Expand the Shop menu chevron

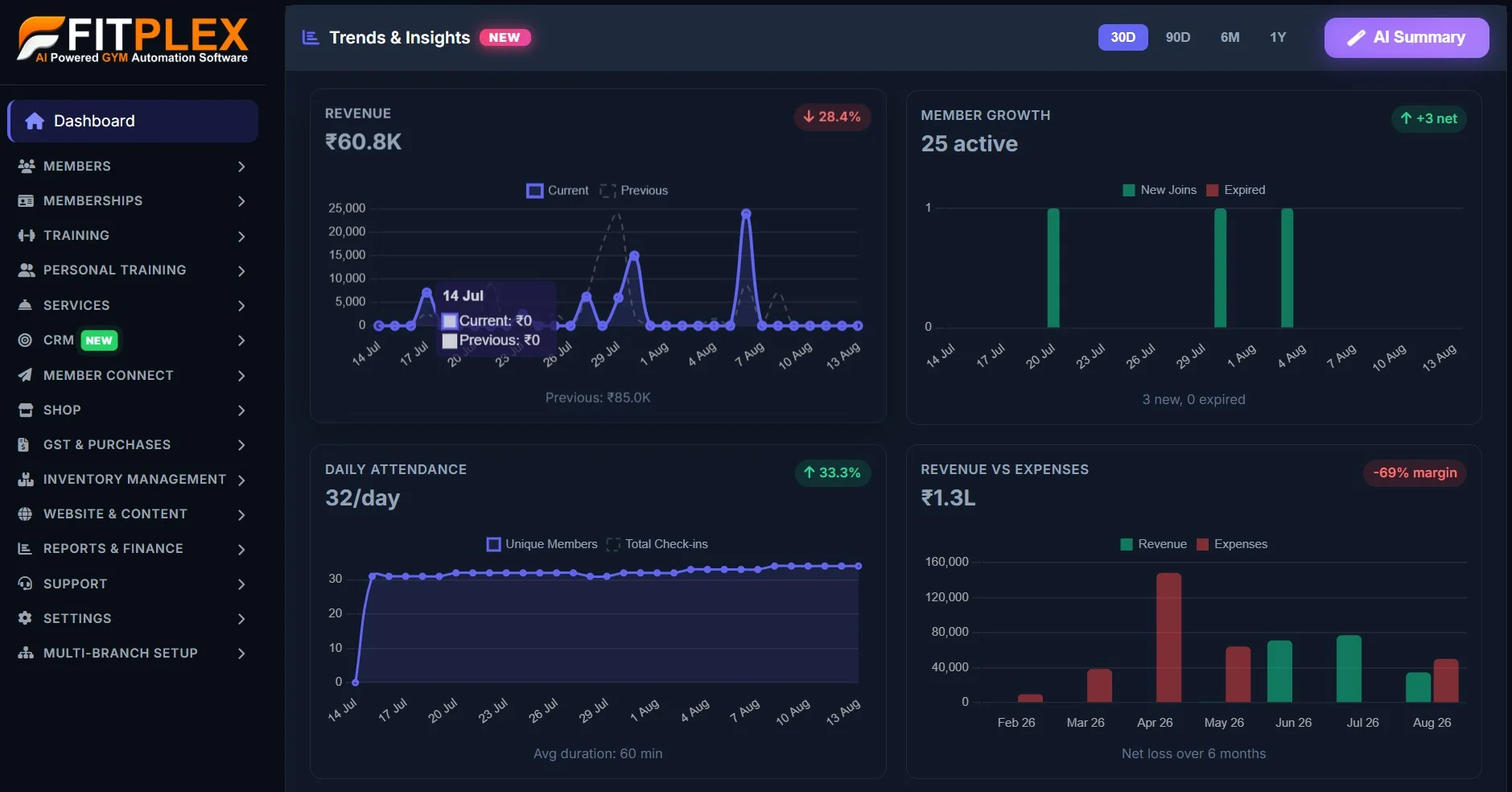(241, 410)
